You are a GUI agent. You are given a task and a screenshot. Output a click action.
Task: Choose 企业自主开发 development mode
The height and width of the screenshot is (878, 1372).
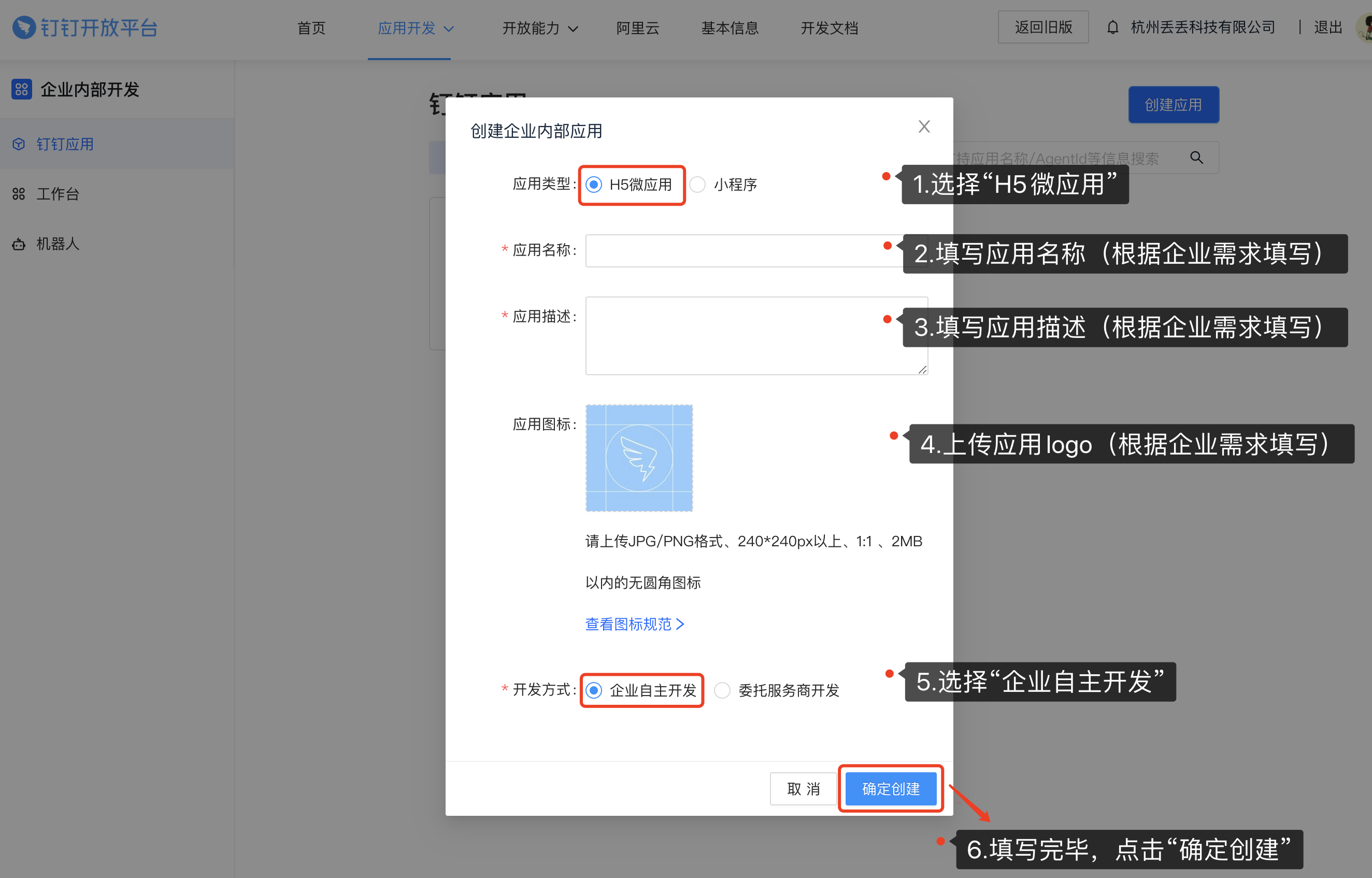click(594, 690)
